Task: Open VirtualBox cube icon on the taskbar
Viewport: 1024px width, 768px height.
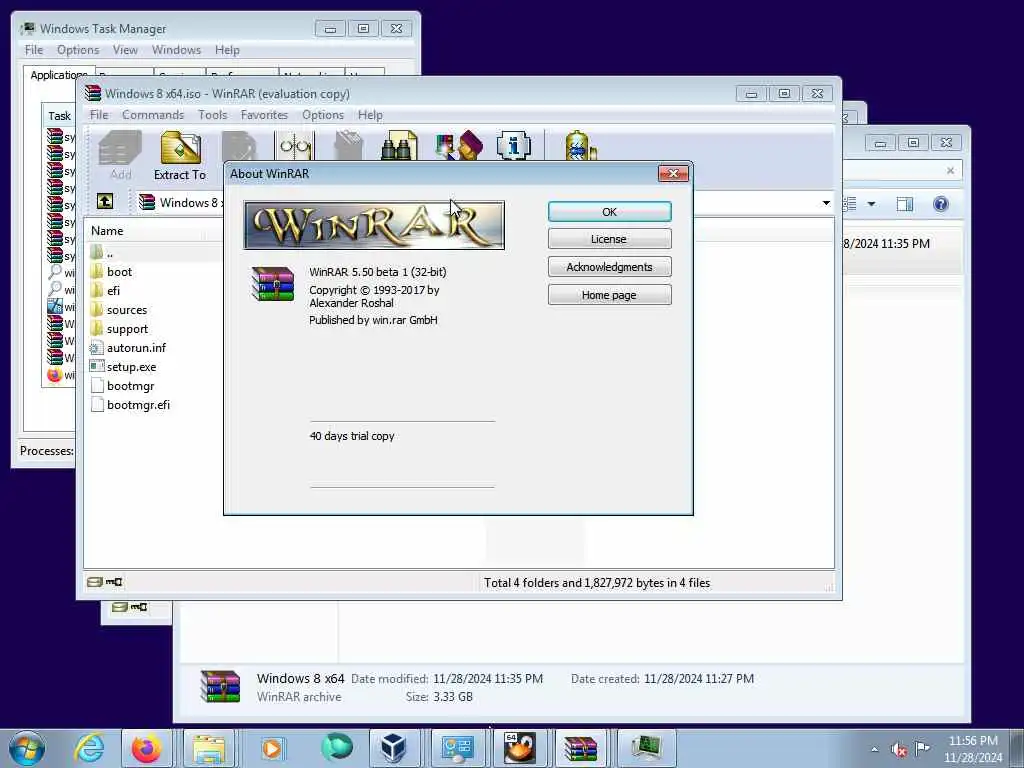Action: tap(394, 748)
